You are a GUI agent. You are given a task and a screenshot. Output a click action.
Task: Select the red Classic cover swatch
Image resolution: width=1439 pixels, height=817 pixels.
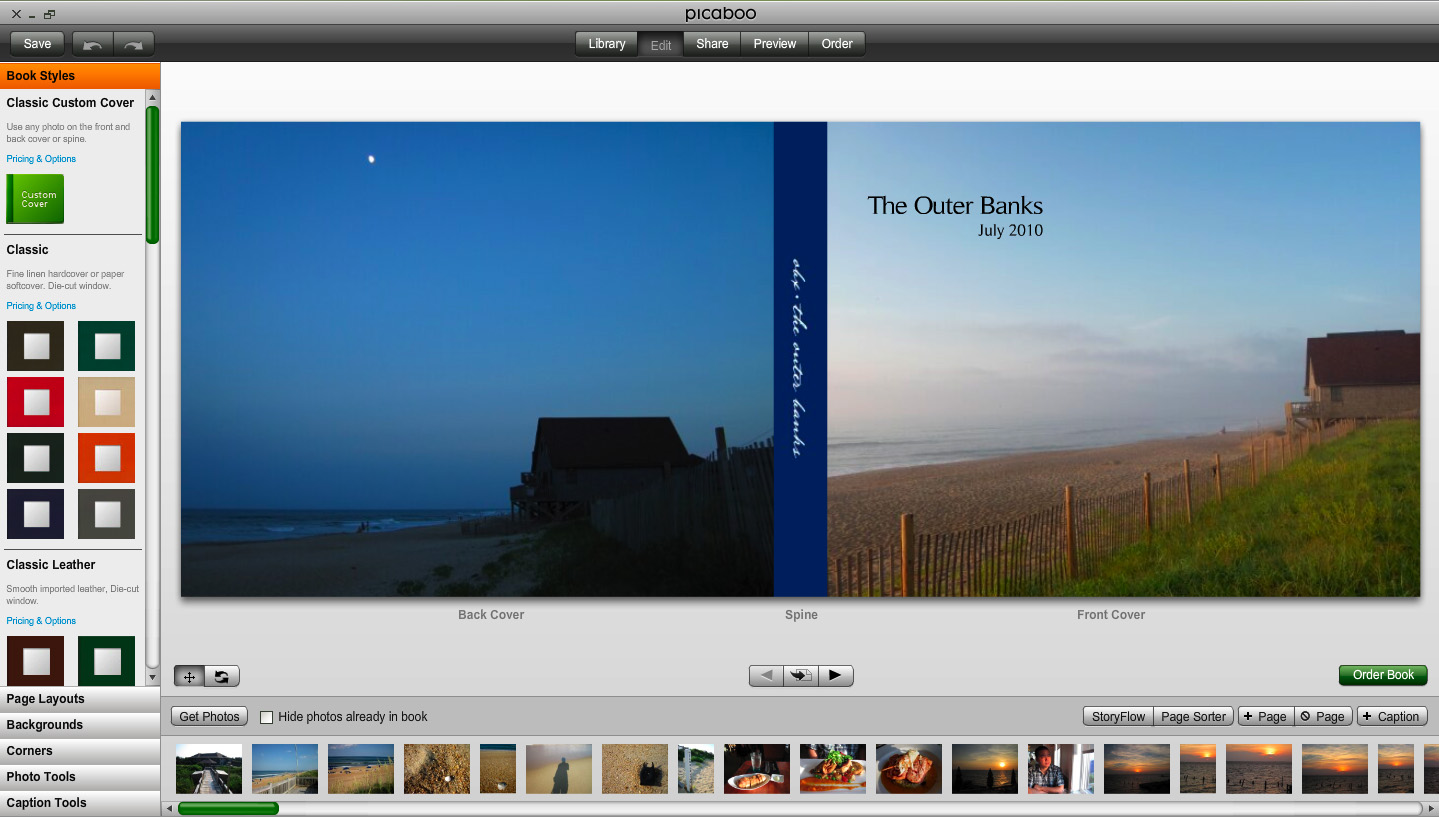(x=35, y=401)
